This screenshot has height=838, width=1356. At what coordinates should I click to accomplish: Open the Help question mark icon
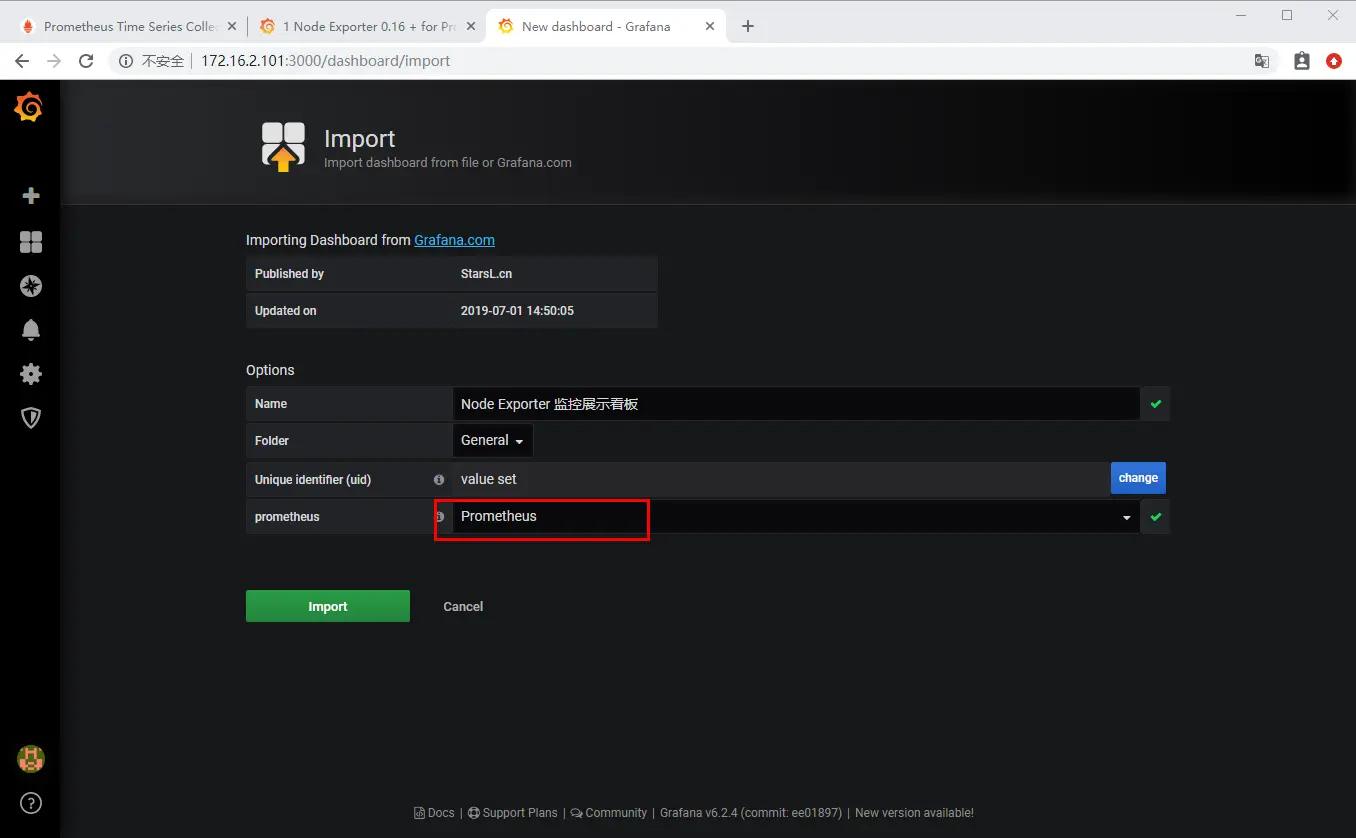31,803
